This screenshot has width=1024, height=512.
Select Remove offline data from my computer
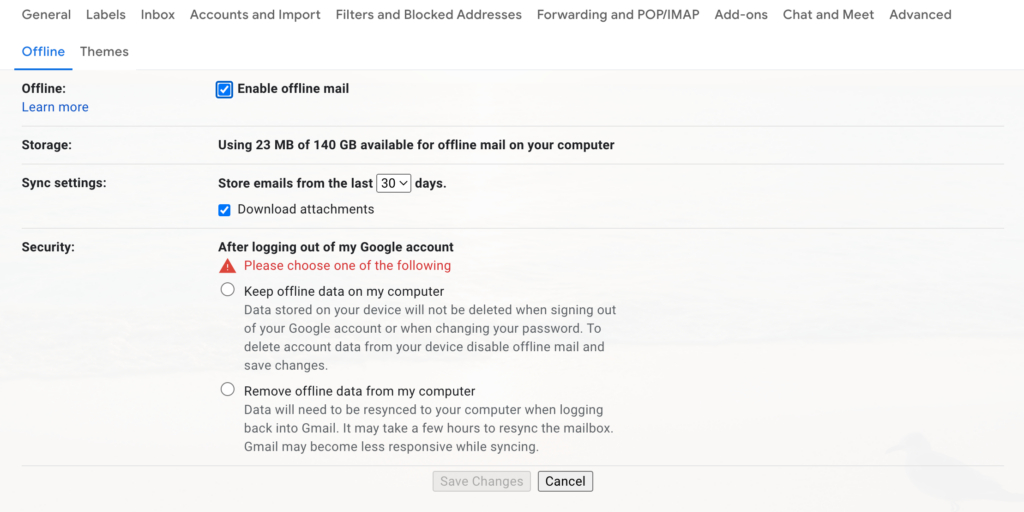pos(227,390)
